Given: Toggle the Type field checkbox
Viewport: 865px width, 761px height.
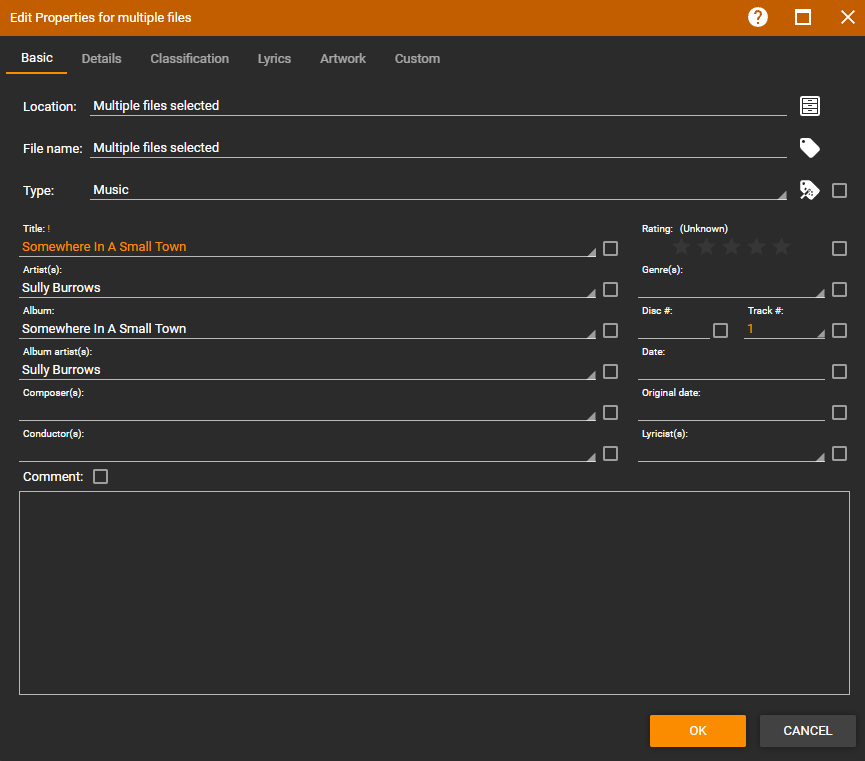Looking at the screenshot, I should pyautogui.click(x=839, y=190).
